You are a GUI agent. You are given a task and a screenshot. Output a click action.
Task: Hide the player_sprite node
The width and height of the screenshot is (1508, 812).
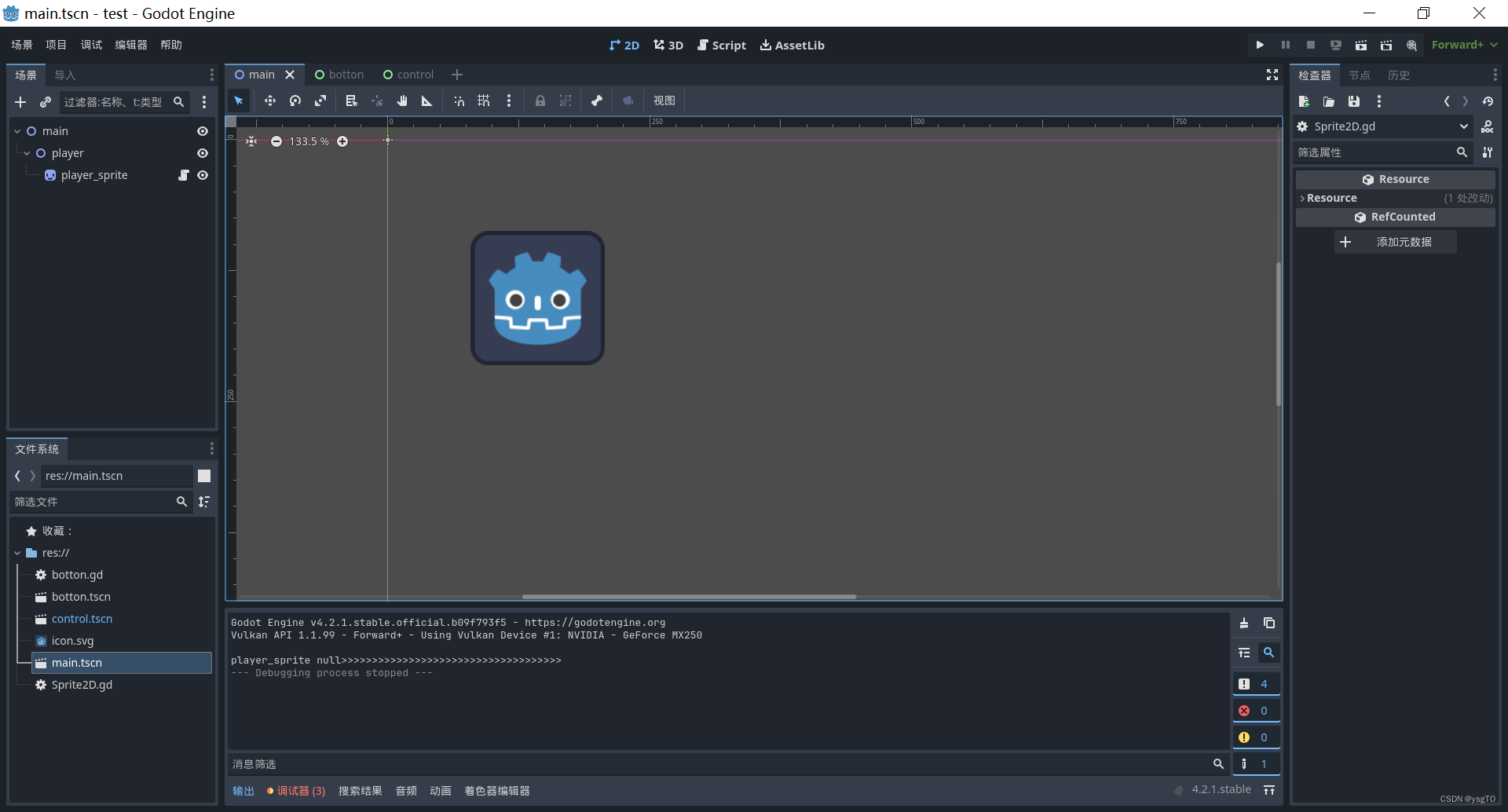point(203,175)
